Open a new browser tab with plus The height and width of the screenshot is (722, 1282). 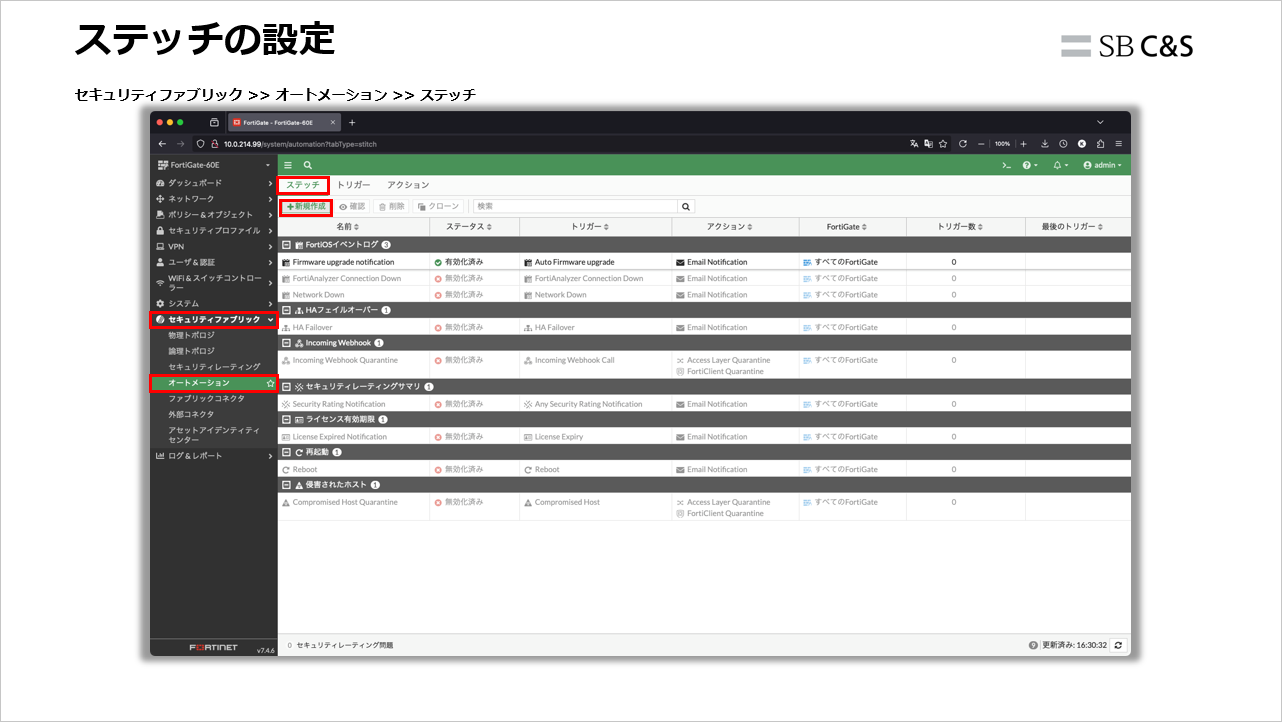point(352,122)
